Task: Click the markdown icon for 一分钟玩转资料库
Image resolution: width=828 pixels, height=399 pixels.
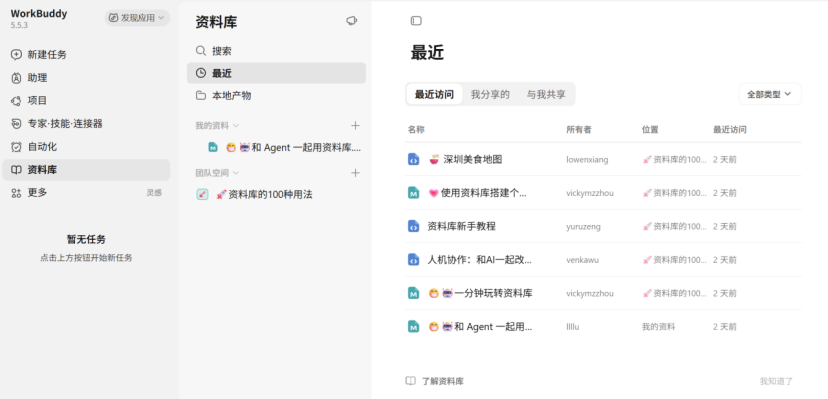Action: 413,293
